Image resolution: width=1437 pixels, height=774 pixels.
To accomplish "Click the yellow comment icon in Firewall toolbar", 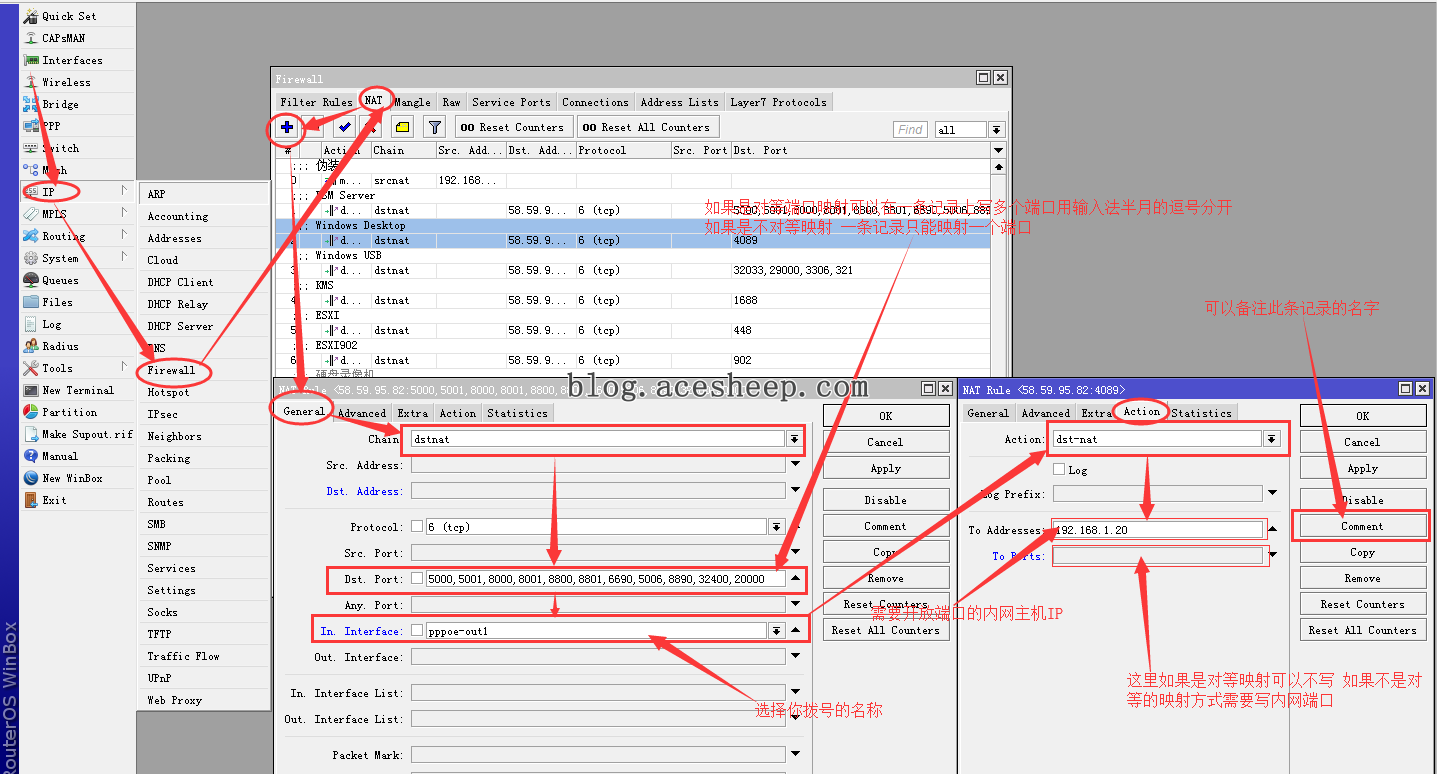I will (x=402, y=127).
